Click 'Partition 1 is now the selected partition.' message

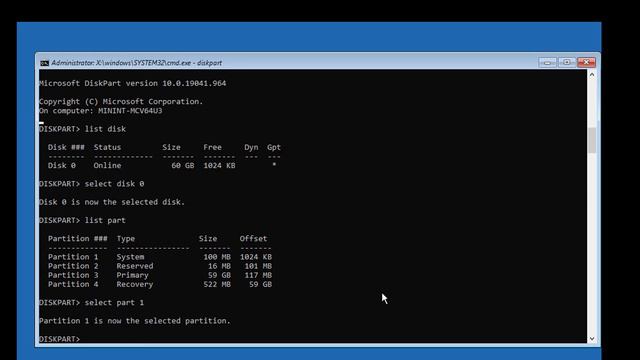tap(135, 321)
